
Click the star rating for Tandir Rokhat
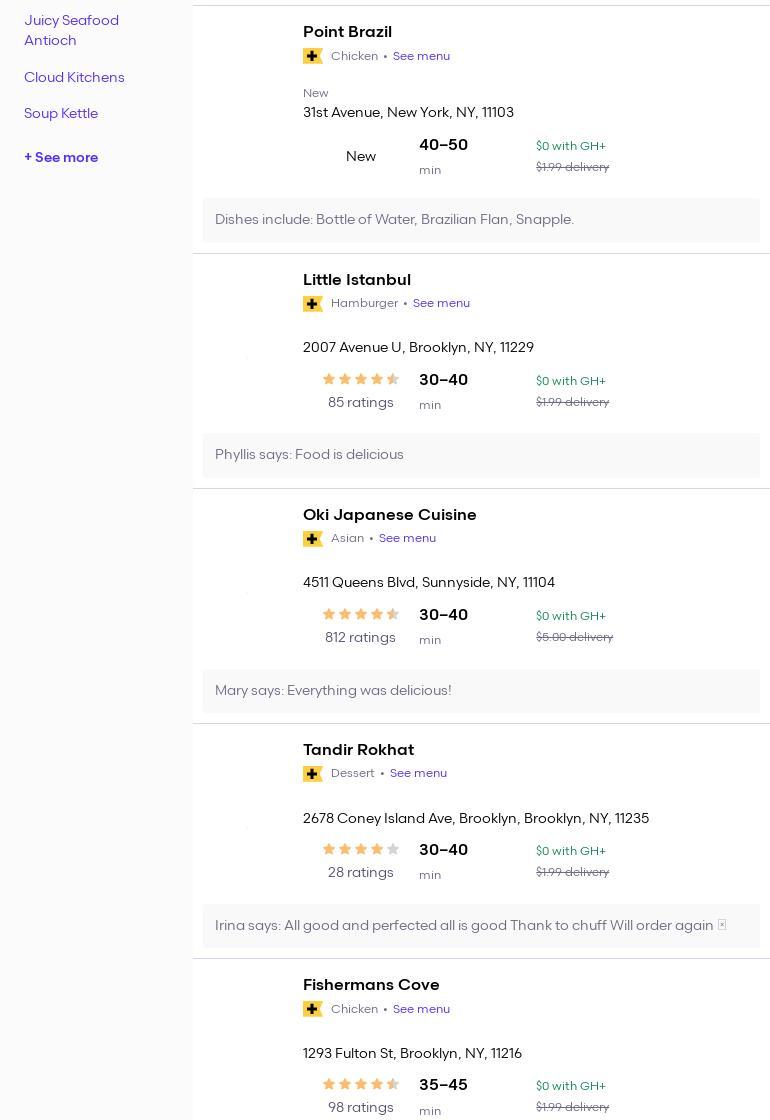click(x=361, y=849)
